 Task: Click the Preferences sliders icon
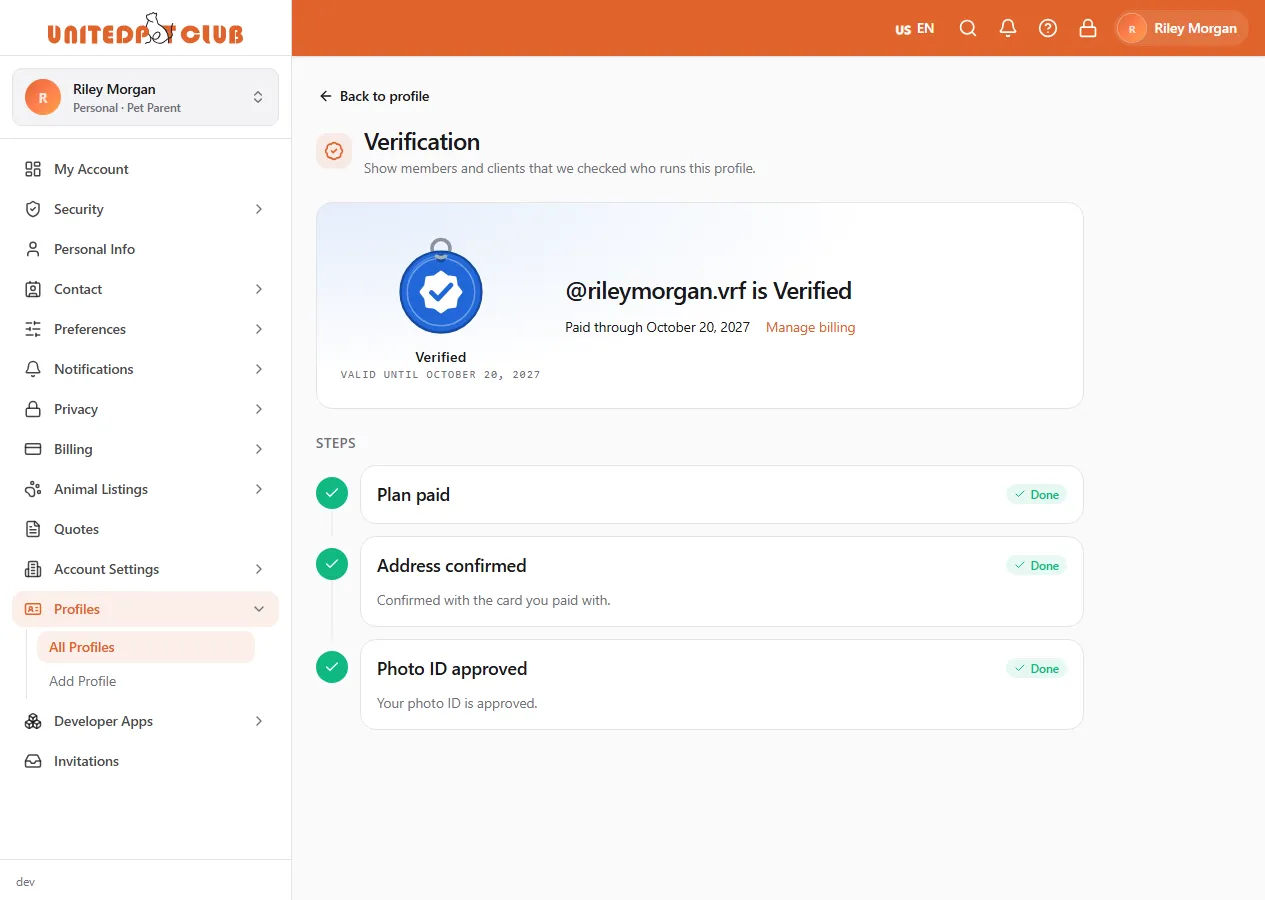coord(33,329)
